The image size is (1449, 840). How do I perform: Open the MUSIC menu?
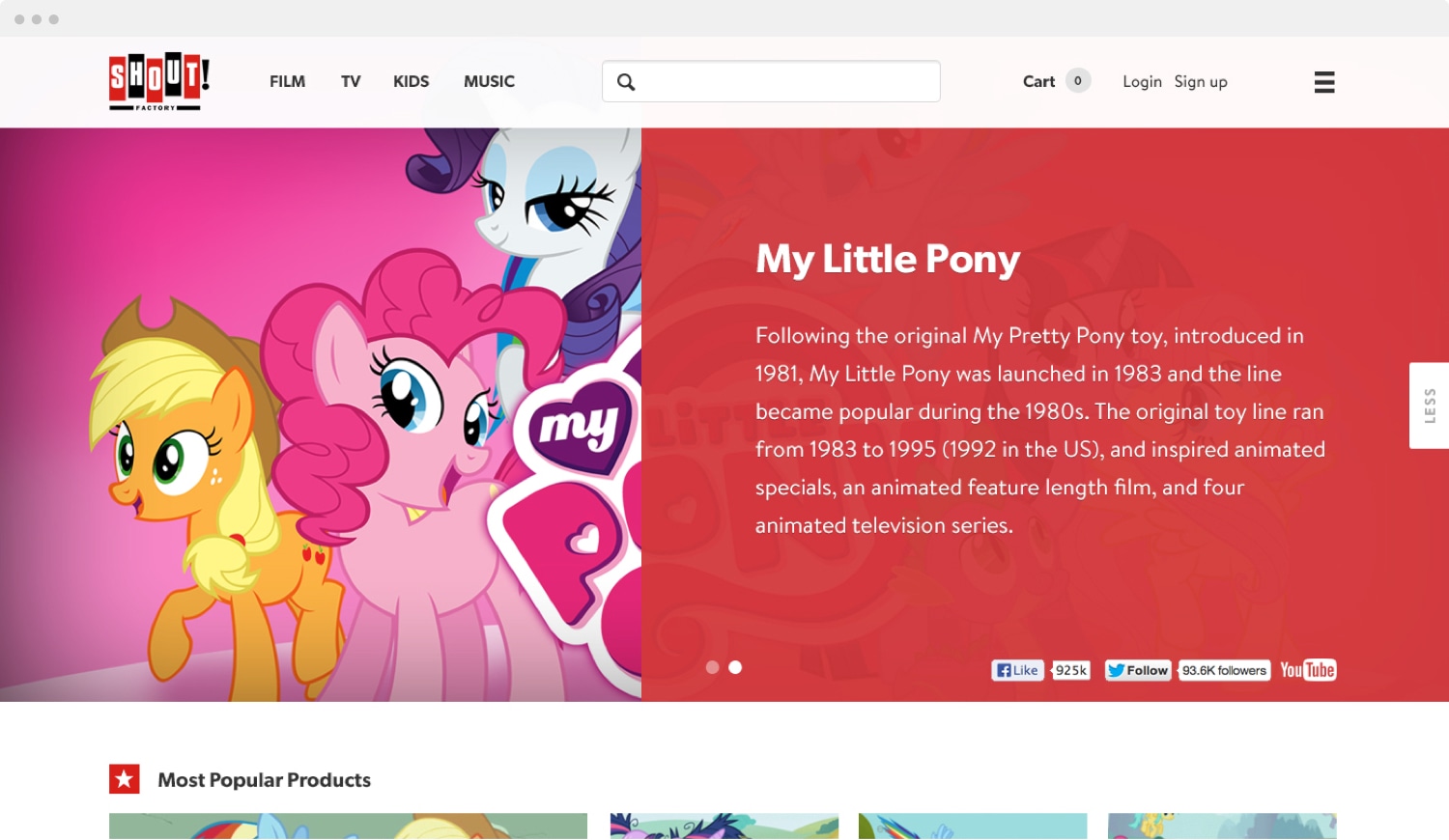489,82
